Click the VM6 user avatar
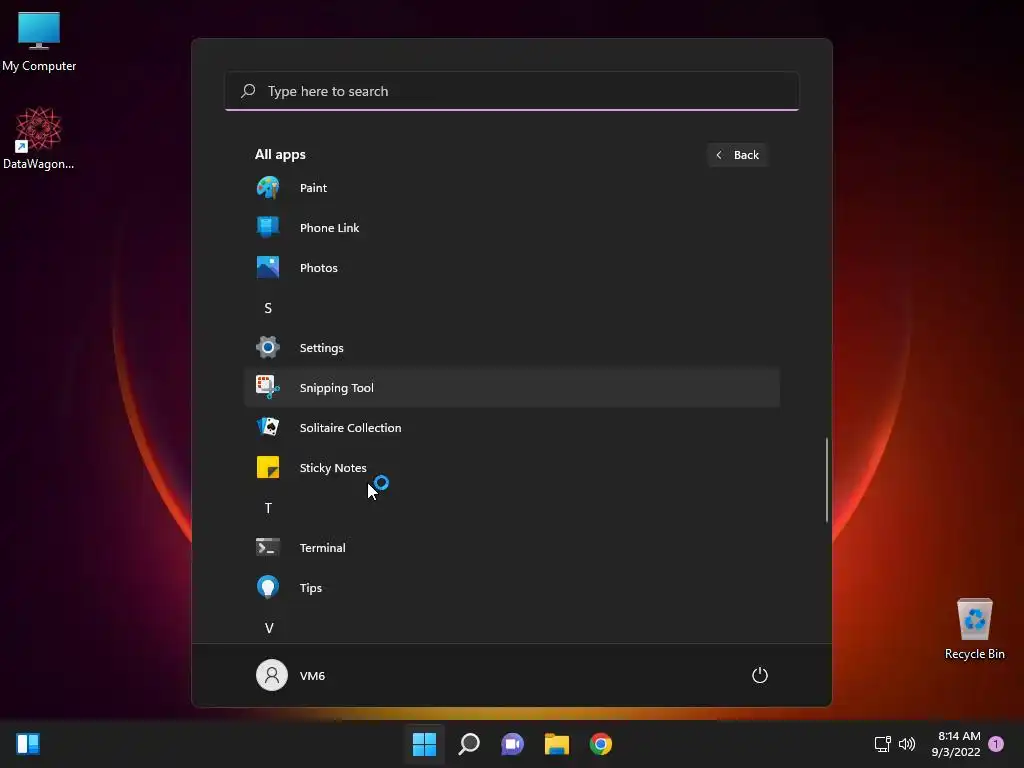 [x=272, y=675]
